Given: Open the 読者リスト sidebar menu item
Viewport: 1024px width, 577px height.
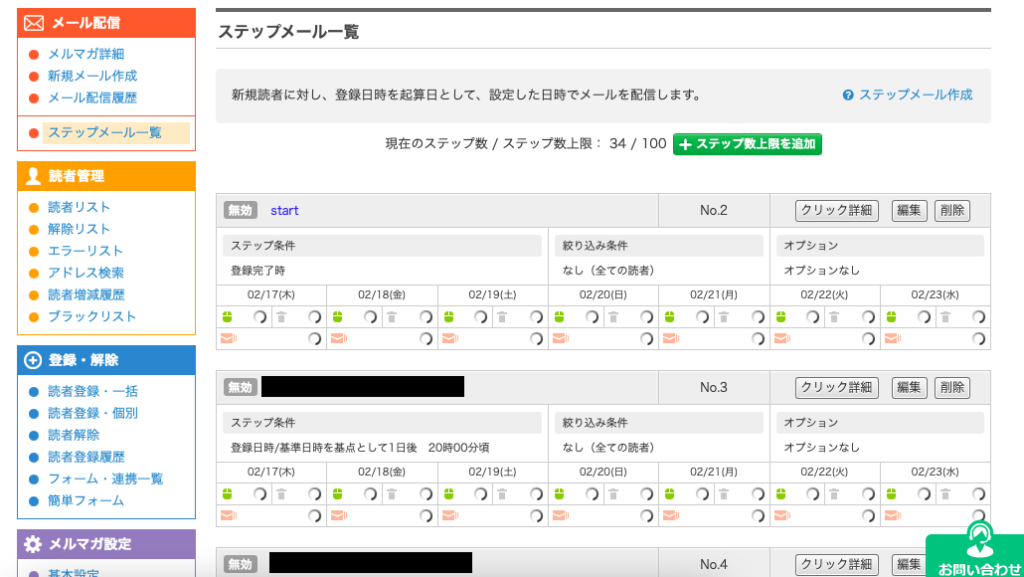Looking at the screenshot, I should [x=79, y=207].
